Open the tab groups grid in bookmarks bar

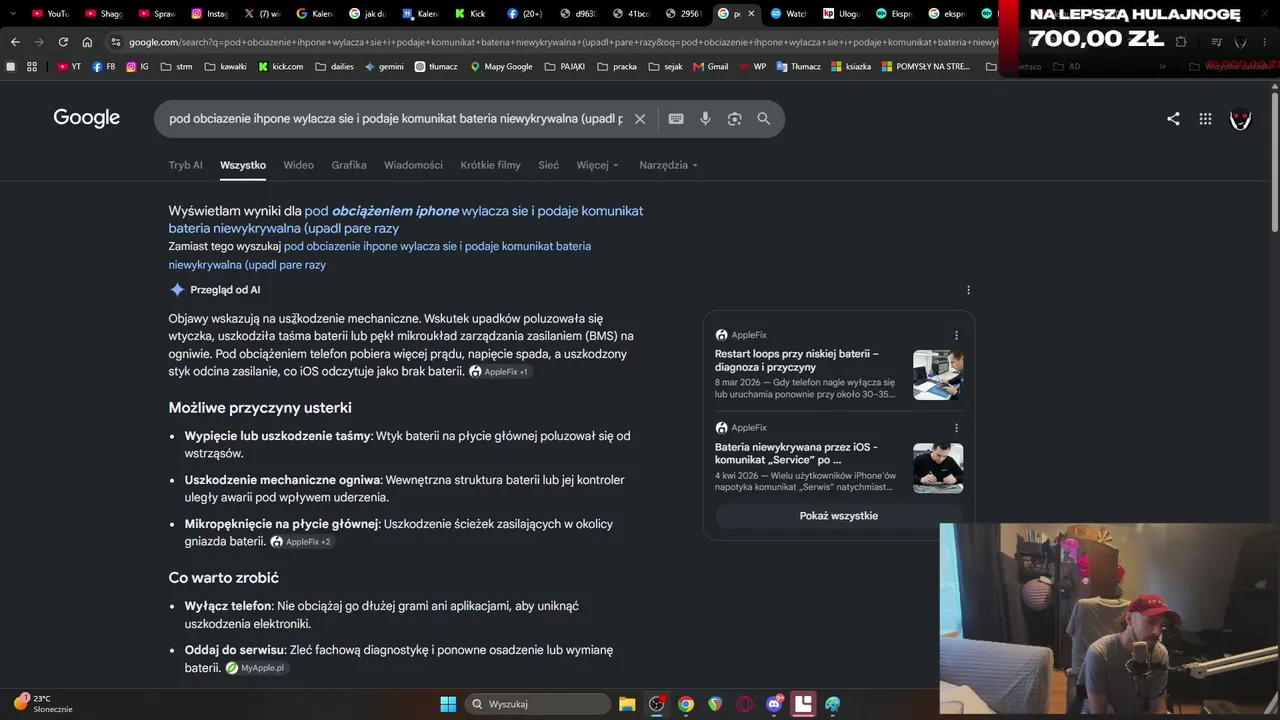click(32, 67)
